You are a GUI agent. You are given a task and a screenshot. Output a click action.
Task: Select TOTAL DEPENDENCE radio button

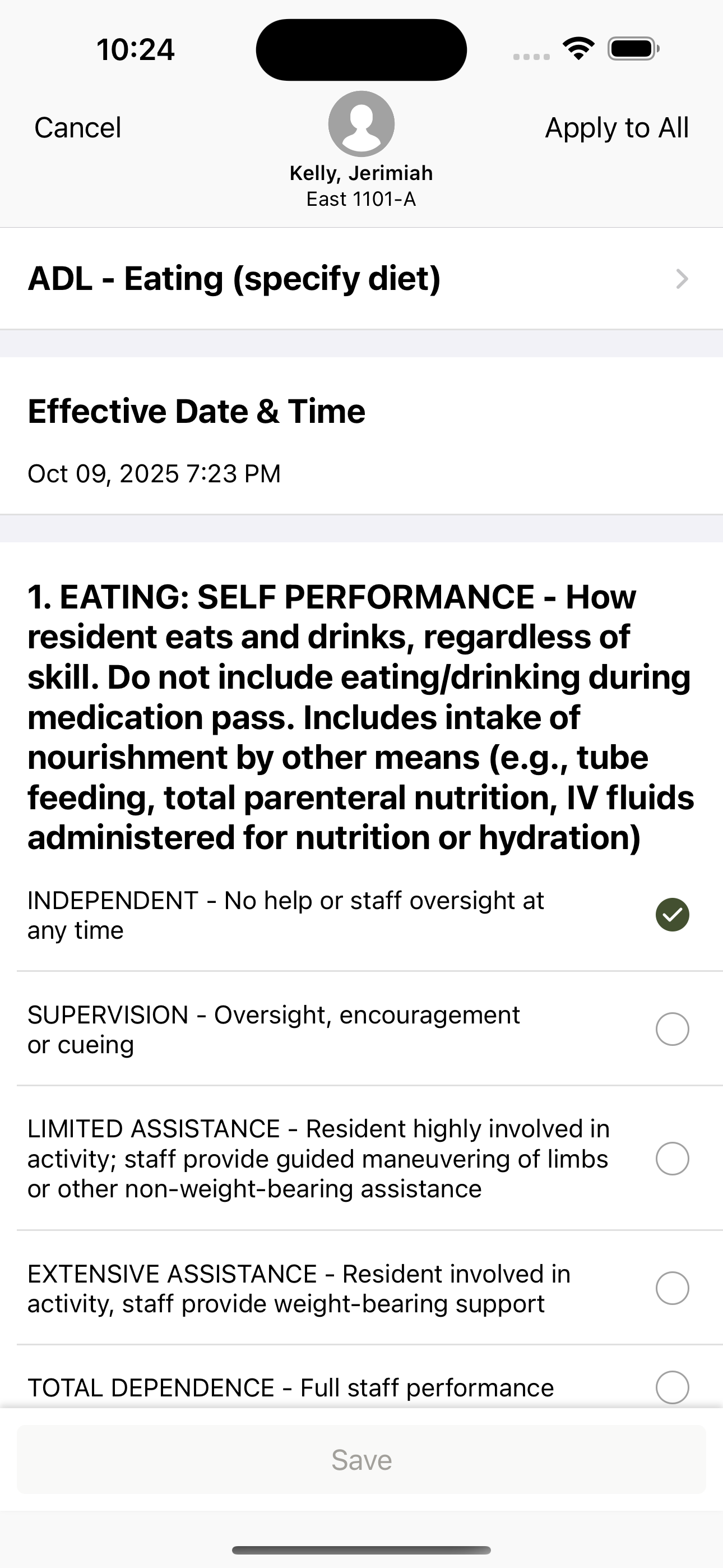673,1387
